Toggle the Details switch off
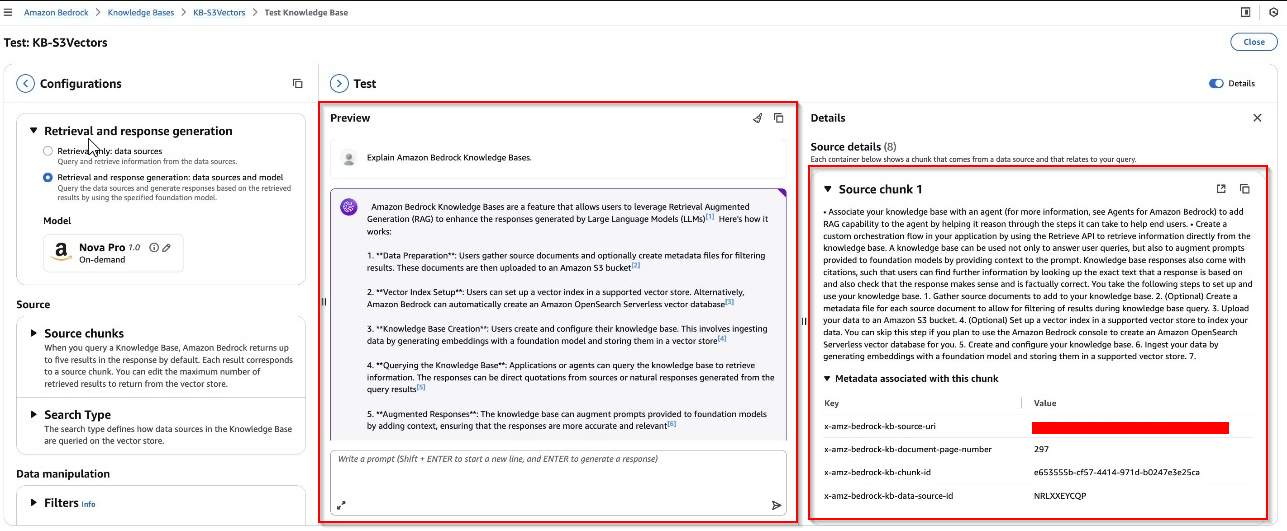 (1216, 84)
